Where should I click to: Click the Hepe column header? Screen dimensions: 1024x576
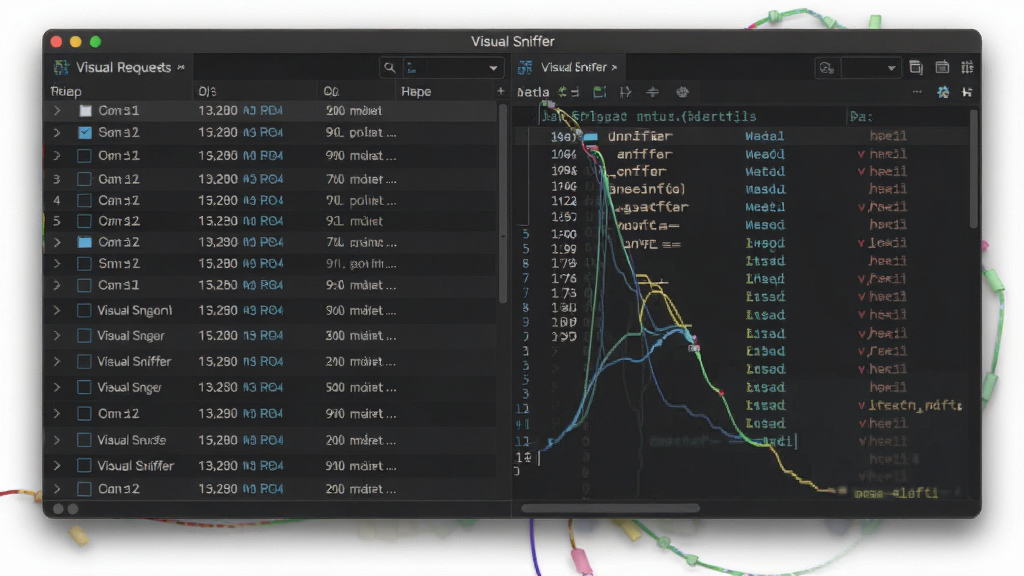pos(416,91)
